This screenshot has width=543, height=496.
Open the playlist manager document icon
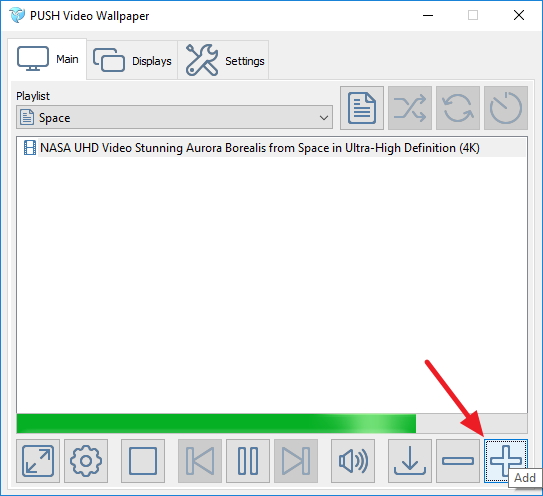click(x=362, y=108)
